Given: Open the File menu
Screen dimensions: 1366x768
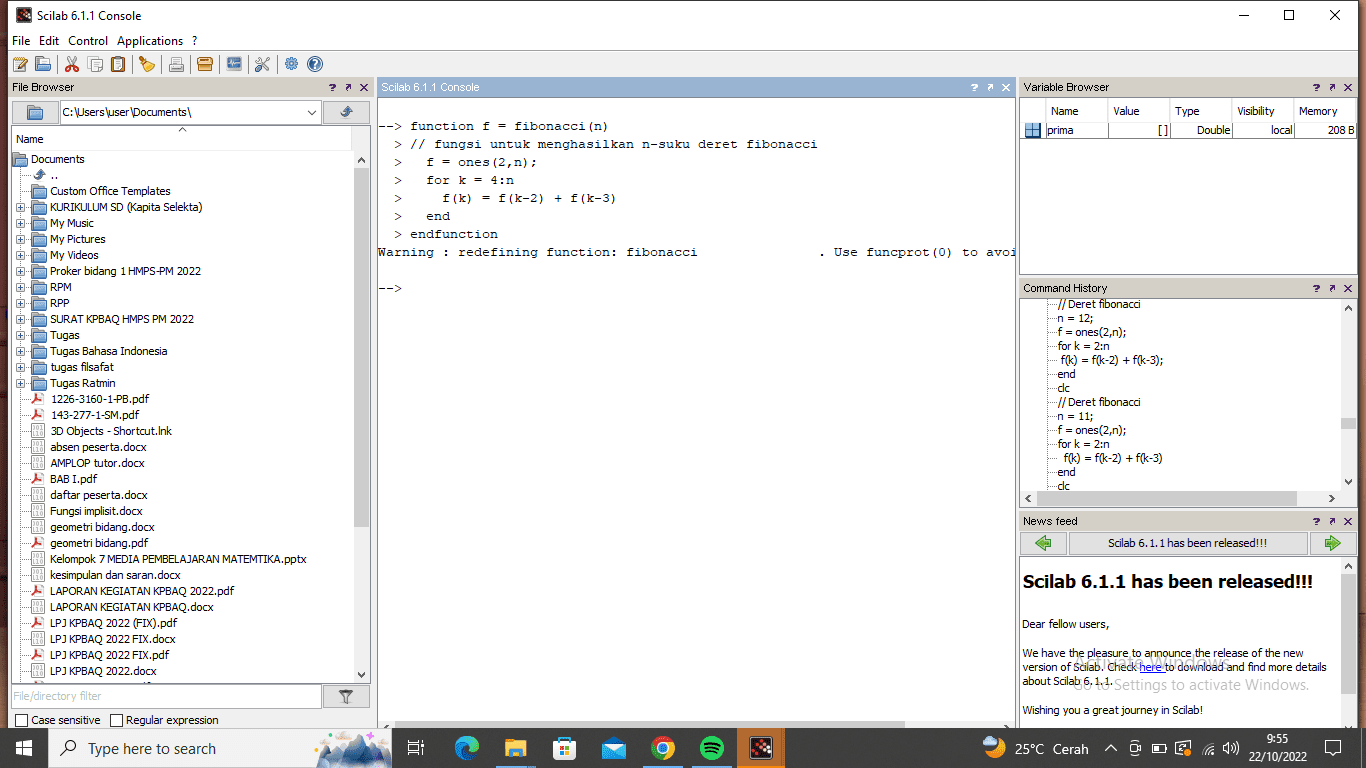Looking at the screenshot, I should pos(21,41).
